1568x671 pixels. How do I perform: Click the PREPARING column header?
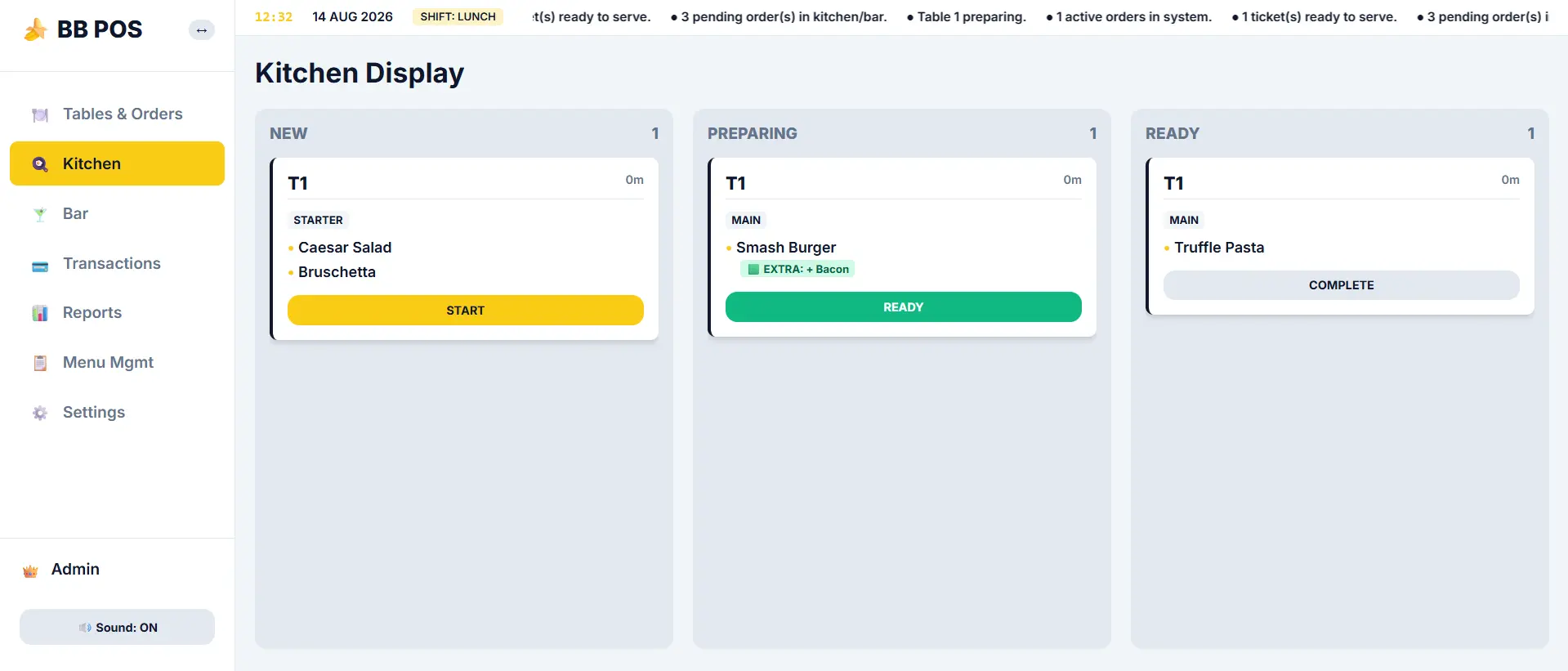[753, 133]
